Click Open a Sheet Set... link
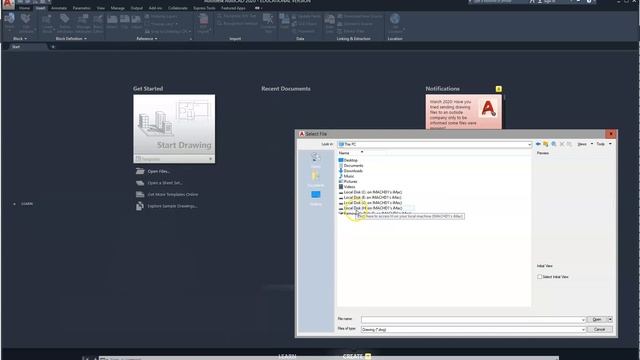Viewport: 640px width, 360px height. tap(165, 183)
